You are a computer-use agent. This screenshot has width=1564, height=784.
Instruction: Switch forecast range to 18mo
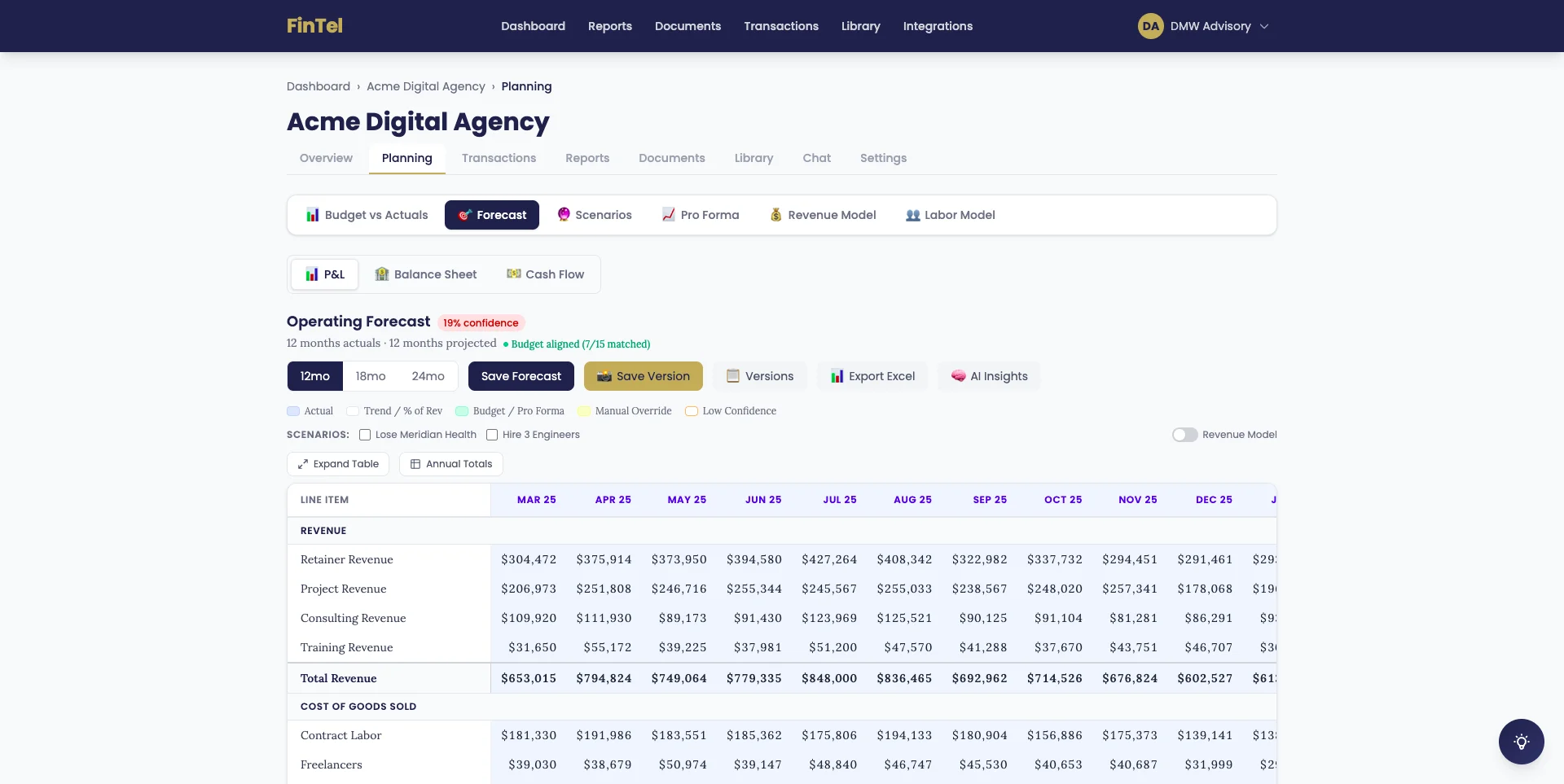pos(371,376)
